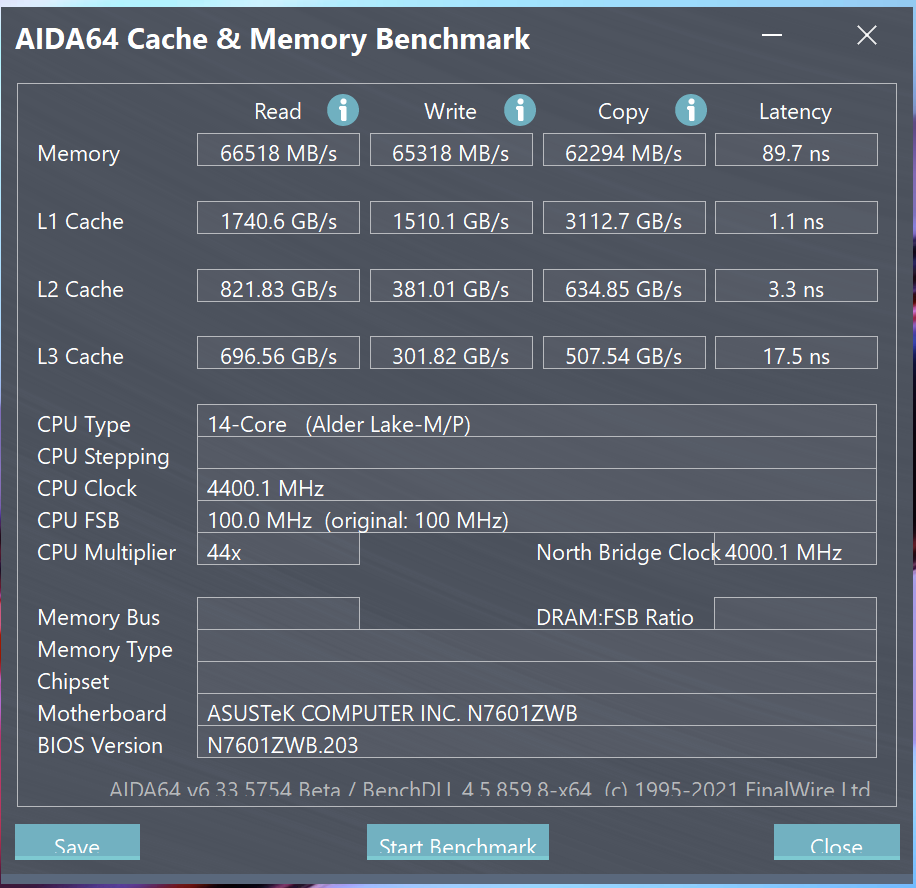Click the info icon next to Write
Viewport: 916px width, 888px height.
520,110
